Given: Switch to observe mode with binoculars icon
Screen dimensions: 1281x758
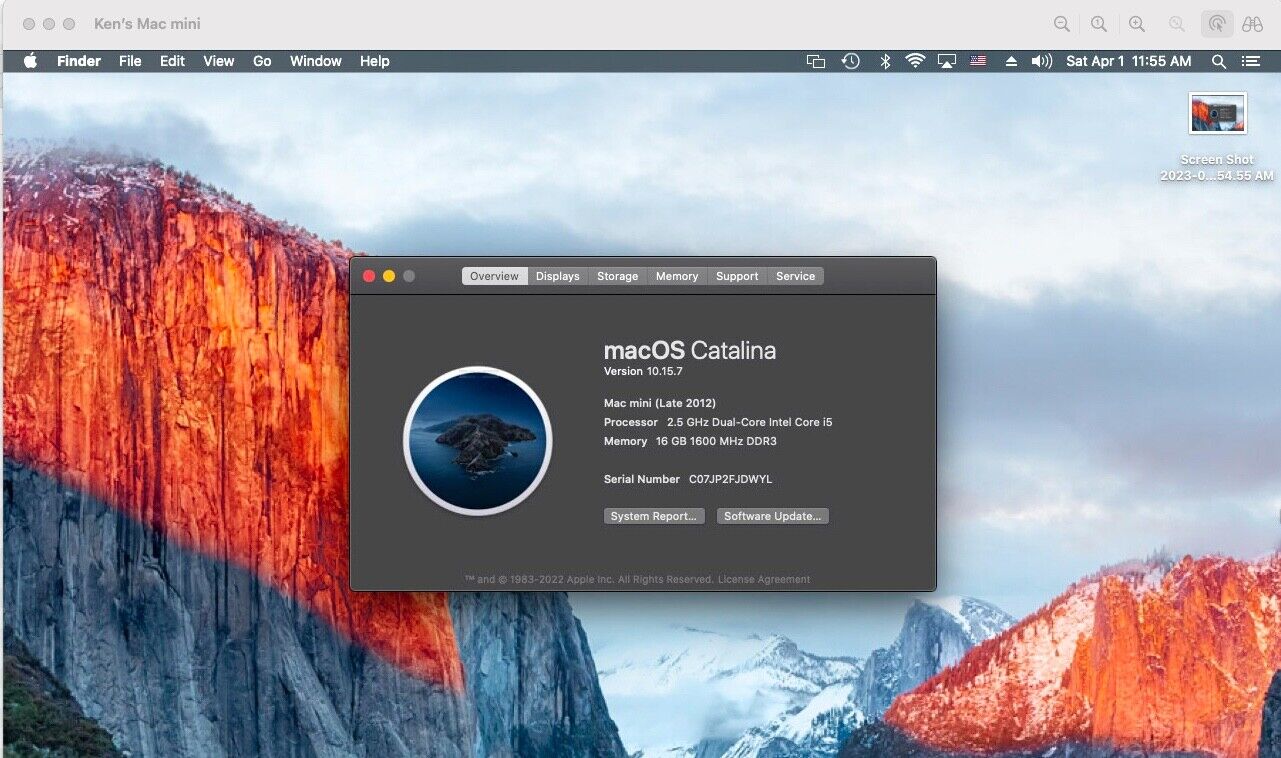Looking at the screenshot, I should click(1252, 24).
